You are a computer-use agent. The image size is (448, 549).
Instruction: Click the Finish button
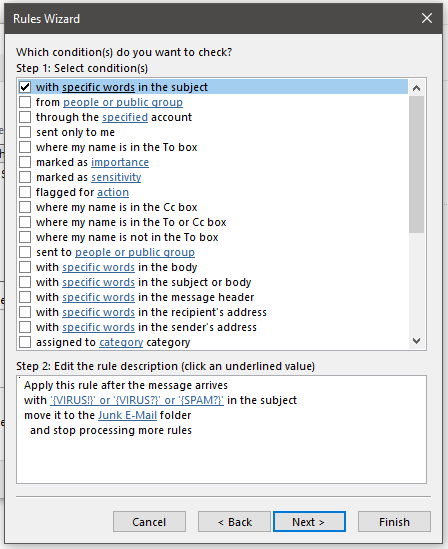pos(394,522)
